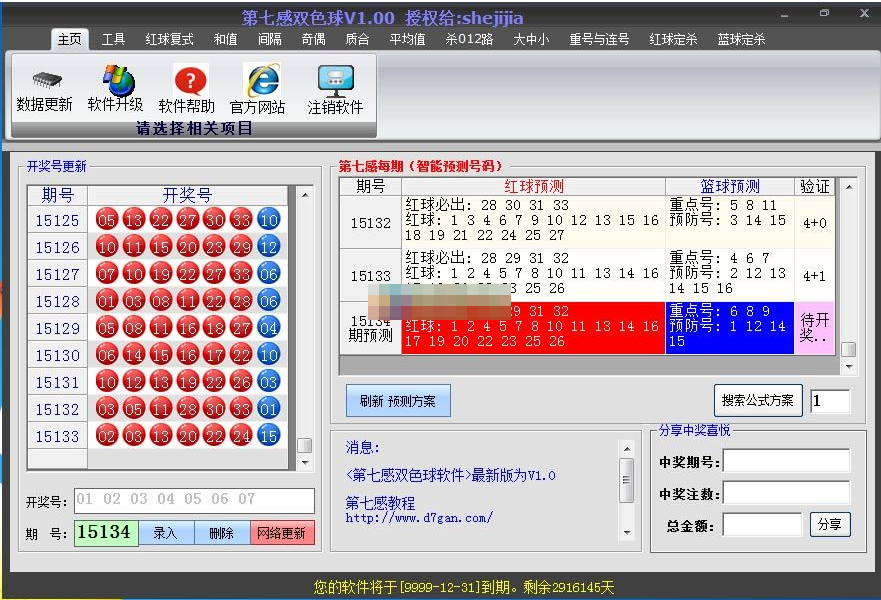Image resolution: width=881 pixels, height=600 pixels.
Task: Open 软件帮助 help icon
Action: (187, 81)
